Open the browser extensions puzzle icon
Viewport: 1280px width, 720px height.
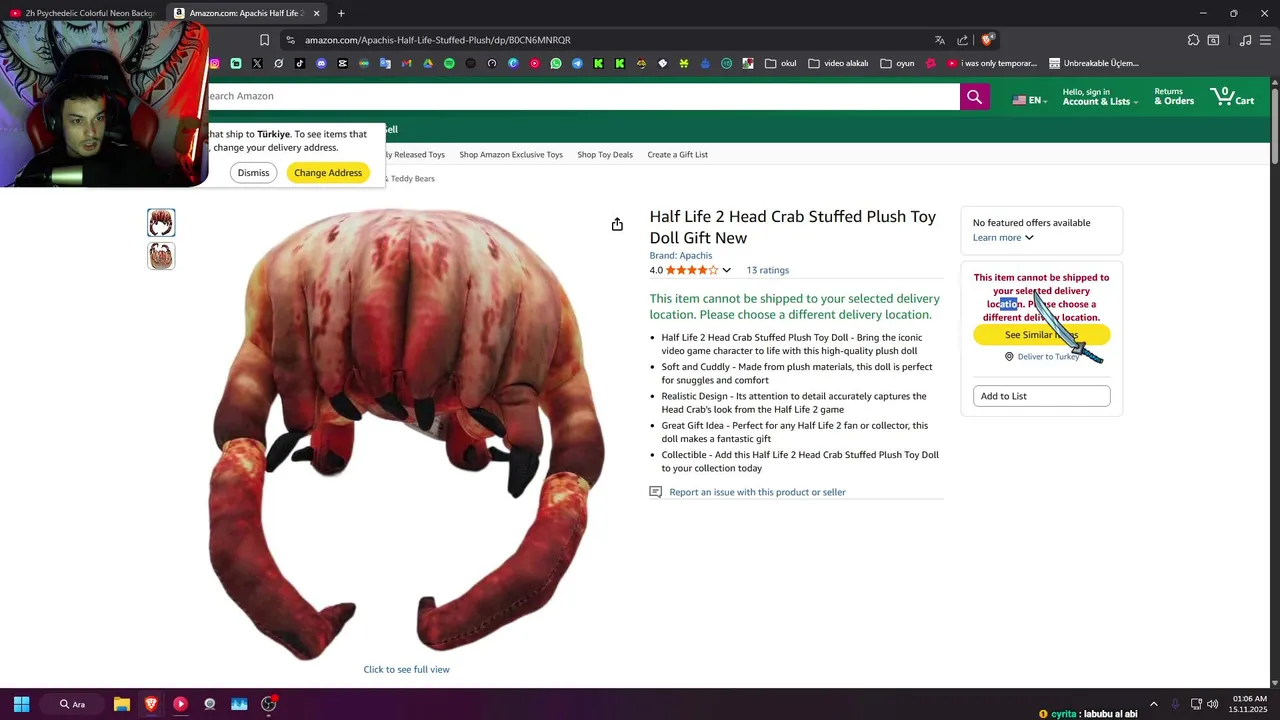(1193, 40)
